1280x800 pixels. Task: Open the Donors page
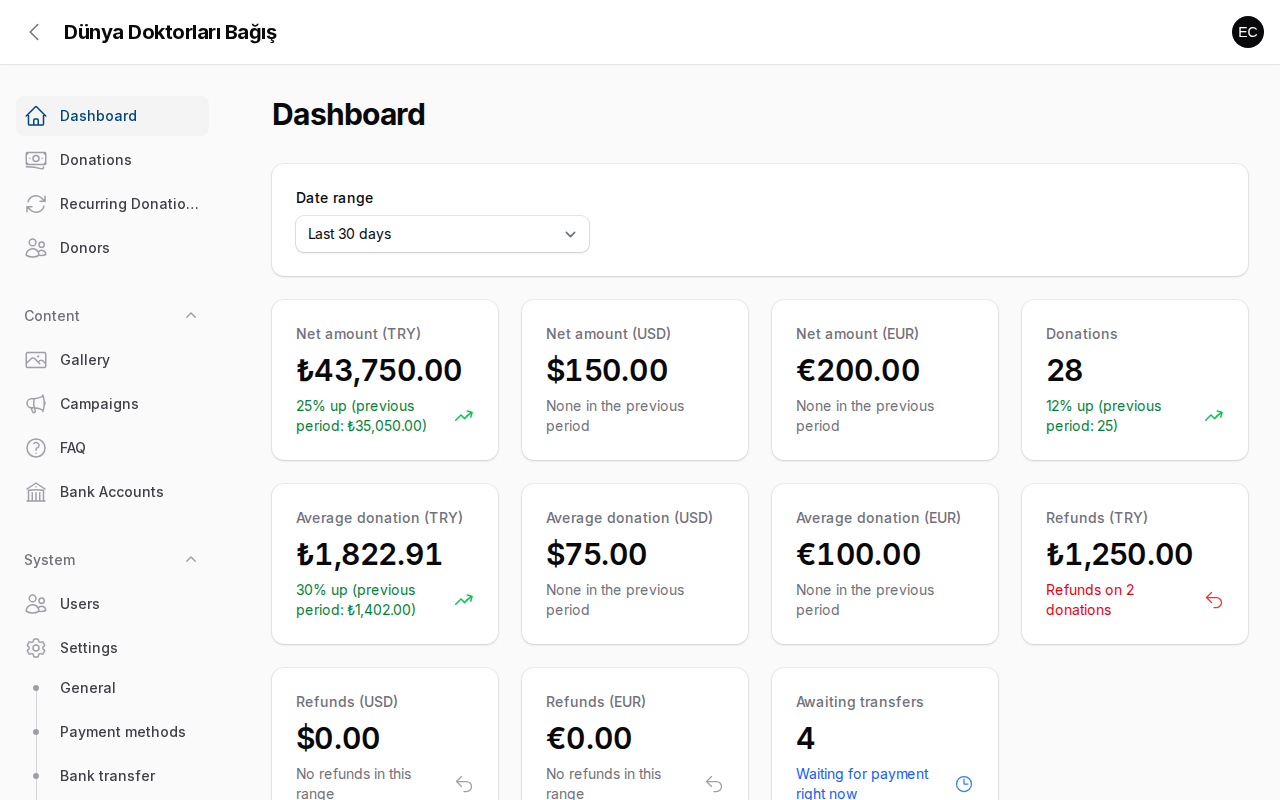[x=112, y=248]
